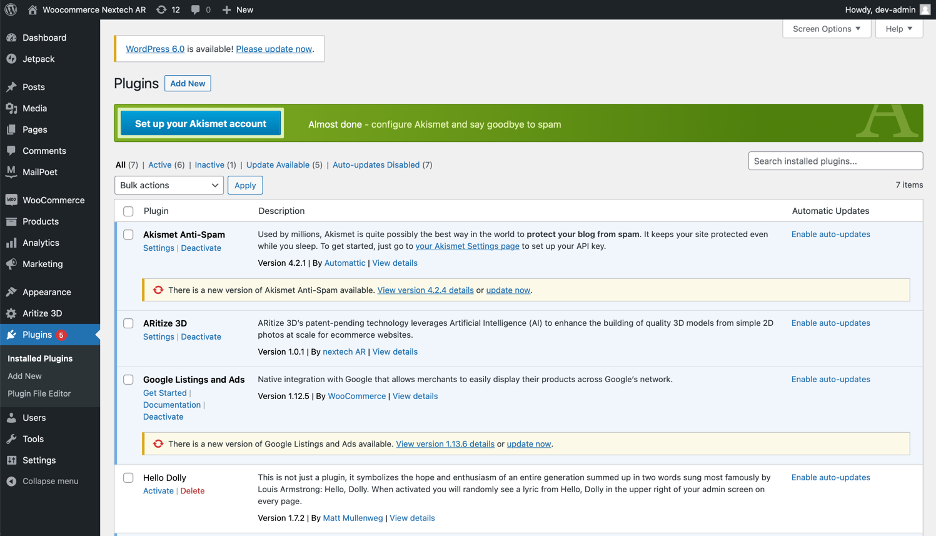Viewport: 936px width, 536px height.
Task: Open the Bulk actions dropdown
Action: [169, 185]
